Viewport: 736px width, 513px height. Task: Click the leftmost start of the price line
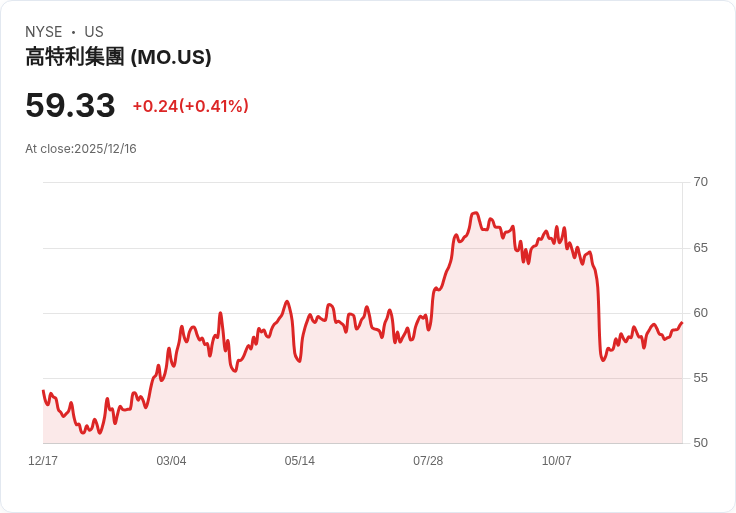[43, 391]
